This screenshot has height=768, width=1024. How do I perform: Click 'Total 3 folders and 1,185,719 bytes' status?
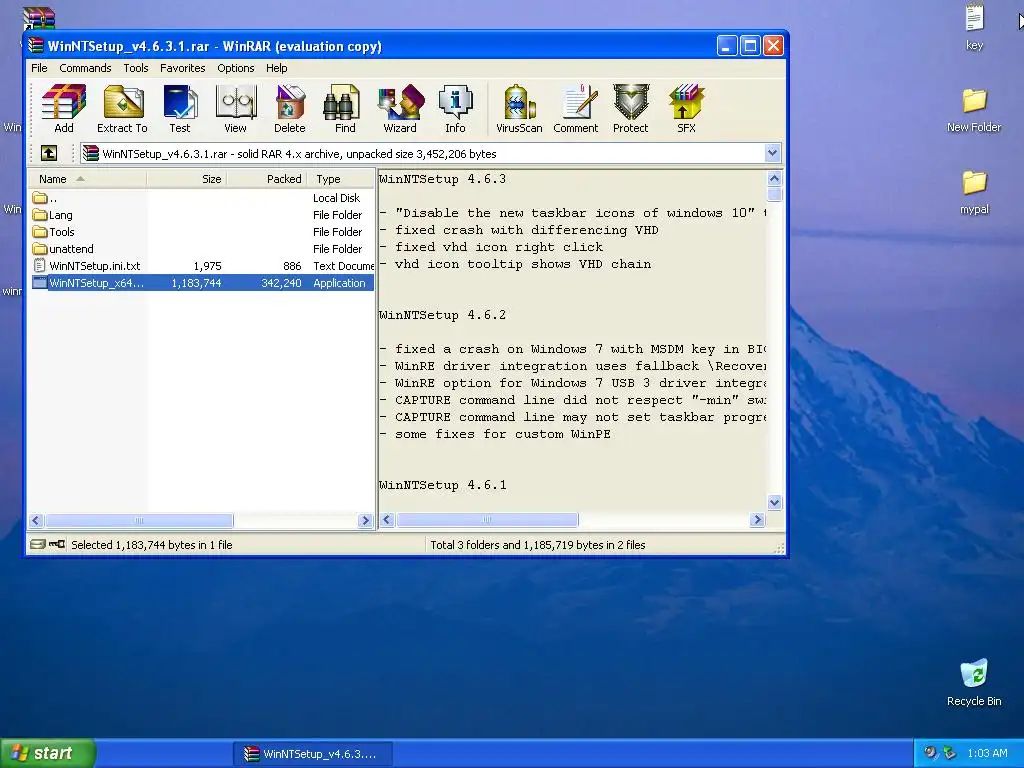537,545
